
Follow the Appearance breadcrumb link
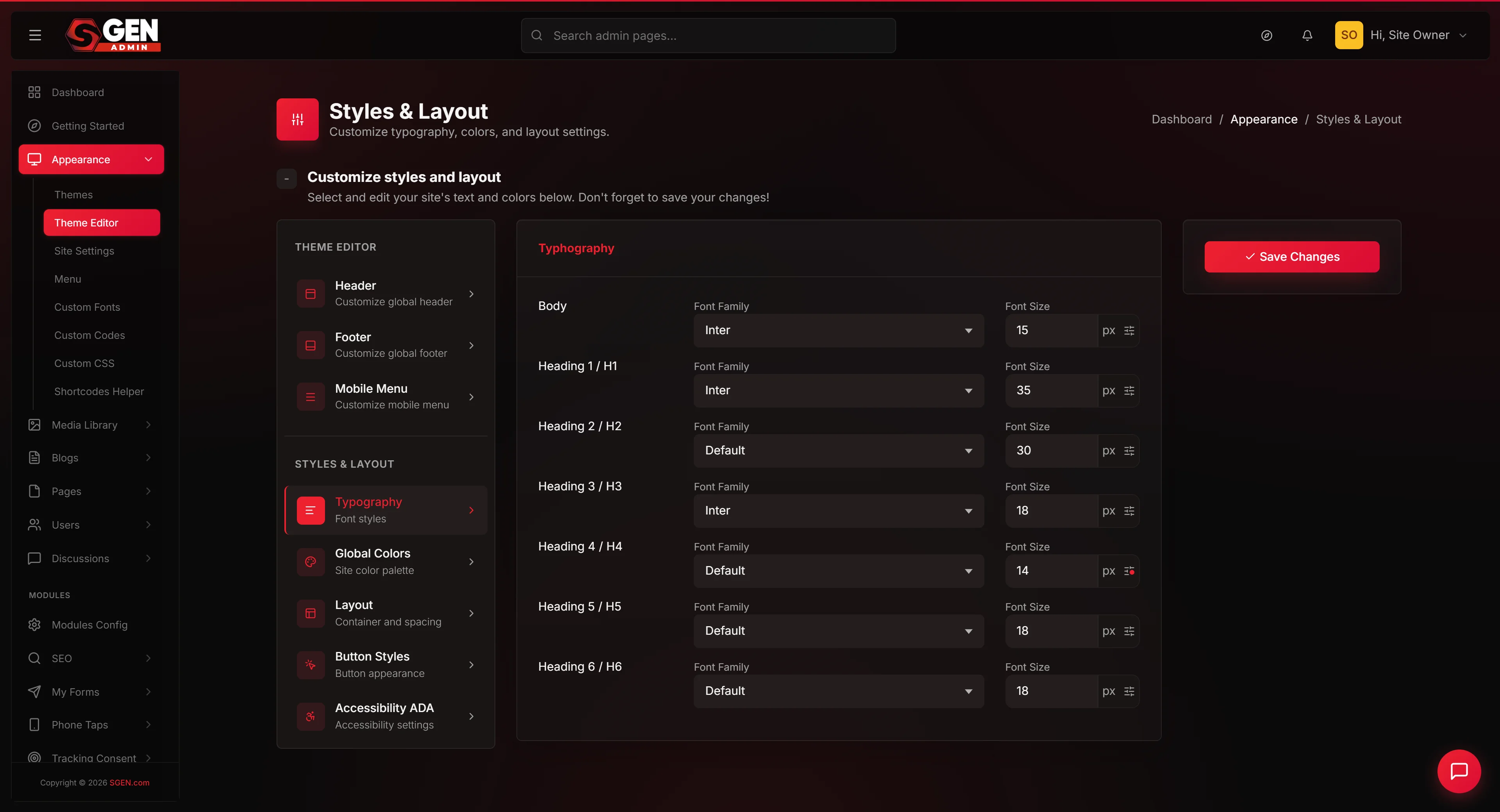pyautogui.click(x=1264, y=119)
